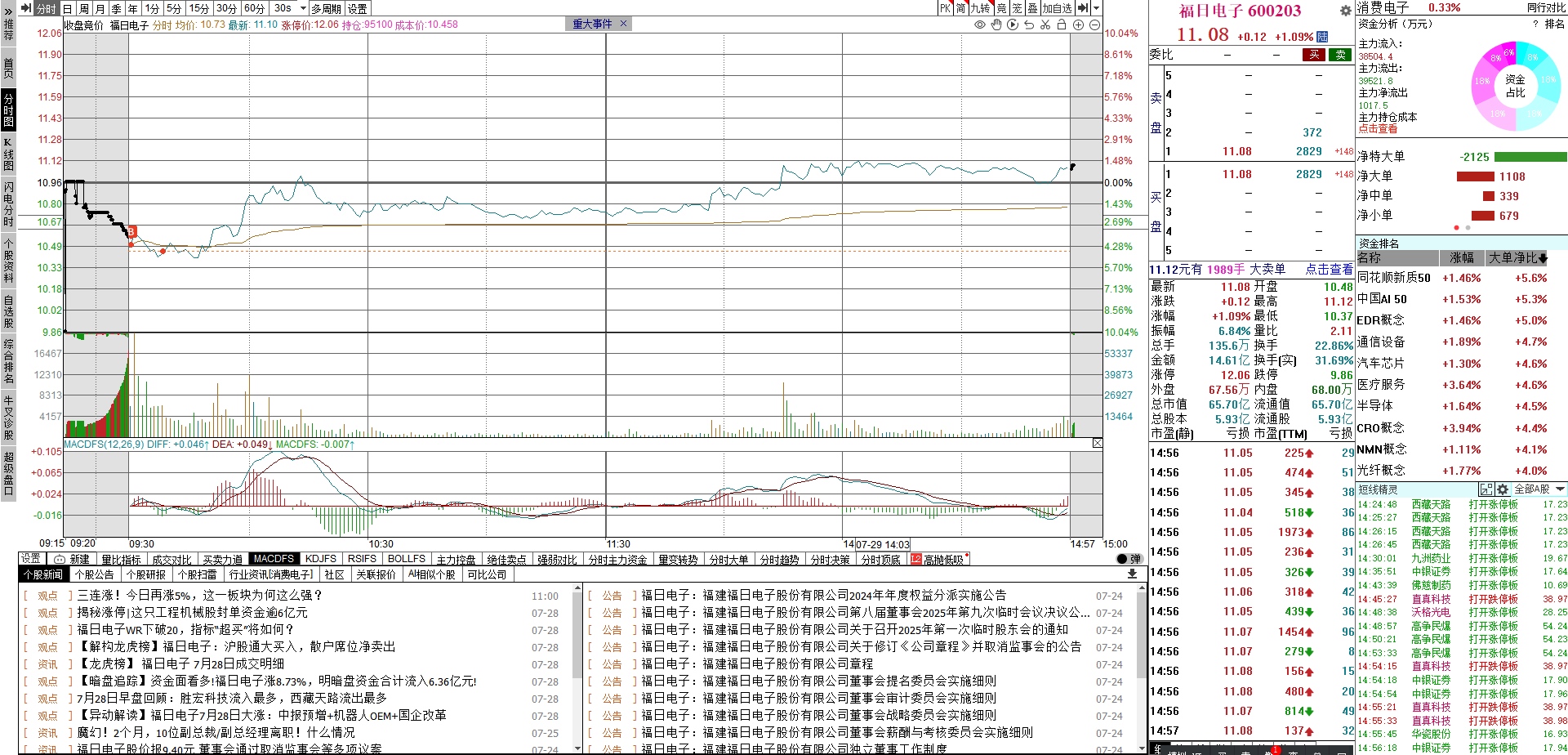
Task: Select the BOLLFS indicator tab
Action: point(407,559)
